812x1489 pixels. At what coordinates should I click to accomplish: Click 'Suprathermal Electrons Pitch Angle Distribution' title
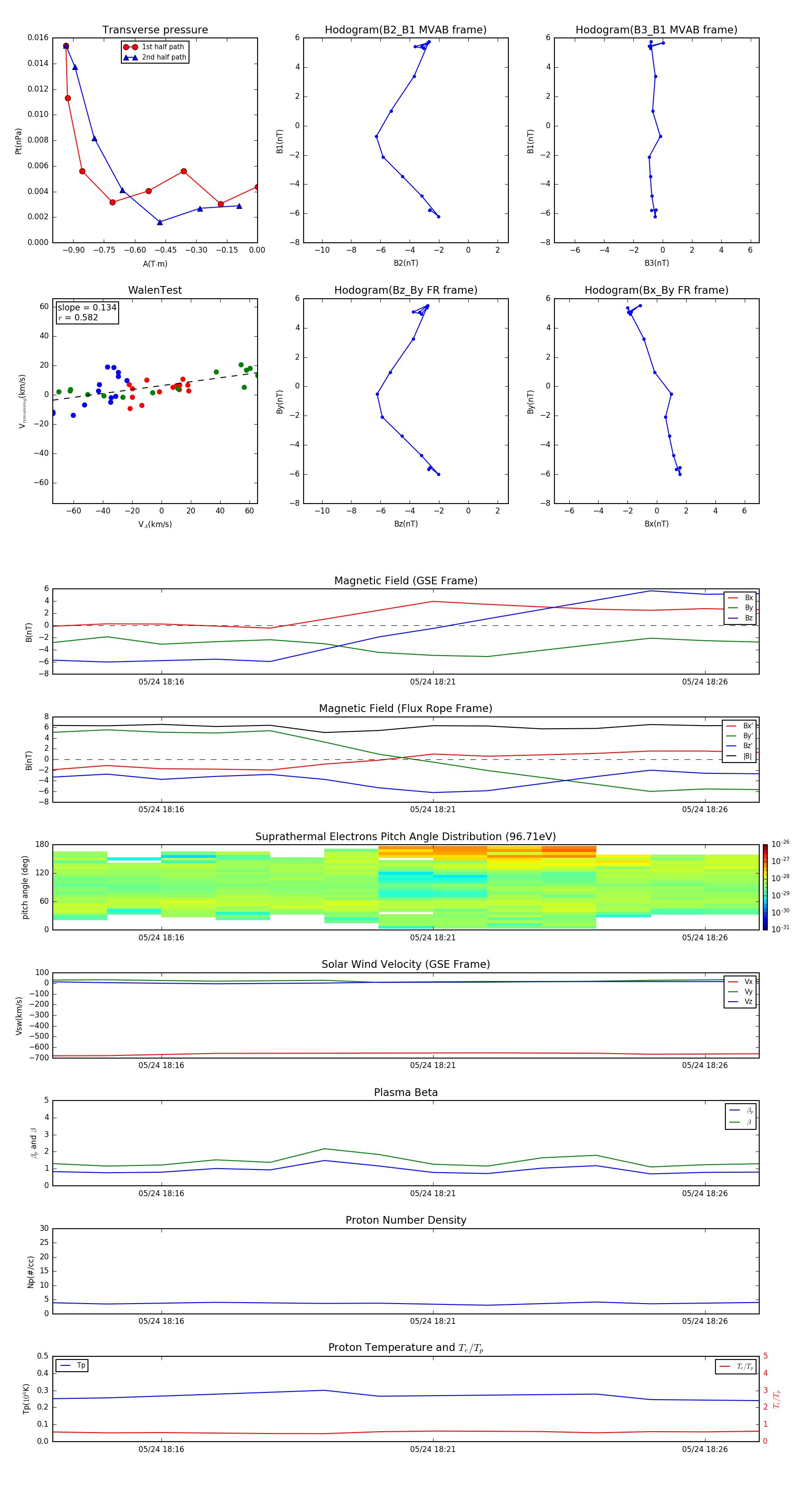pos(406,837)
